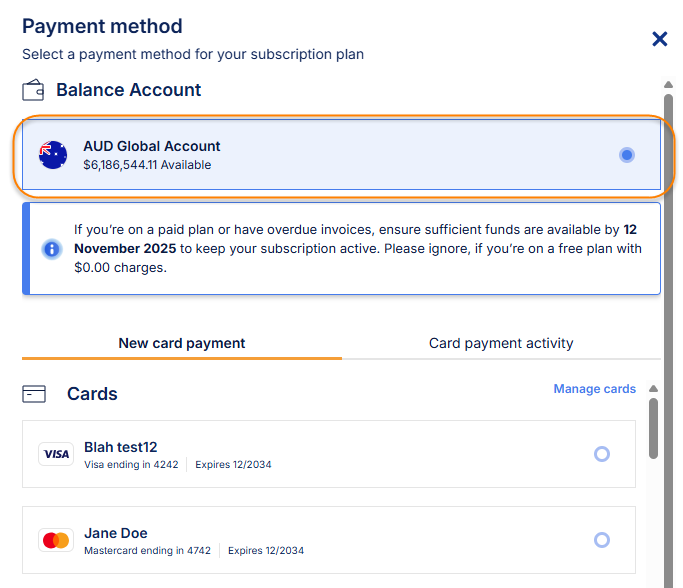
Task: Click the Blah test12 card name
Action: tap(121, 447)
